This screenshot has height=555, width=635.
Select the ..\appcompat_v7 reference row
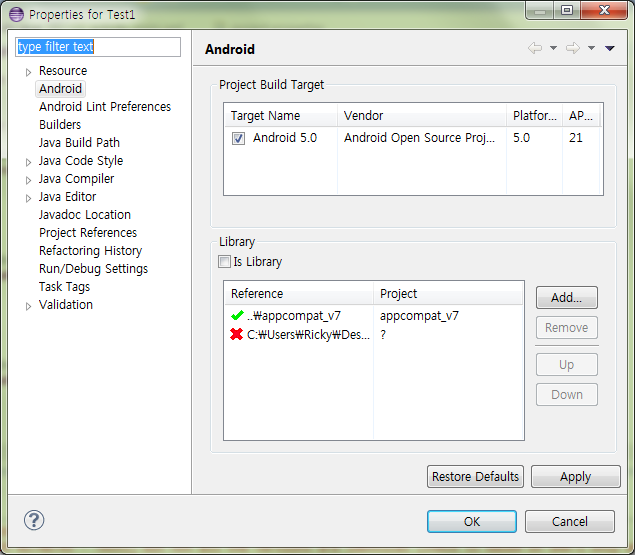pyautogui.click(x=374, y=316)
